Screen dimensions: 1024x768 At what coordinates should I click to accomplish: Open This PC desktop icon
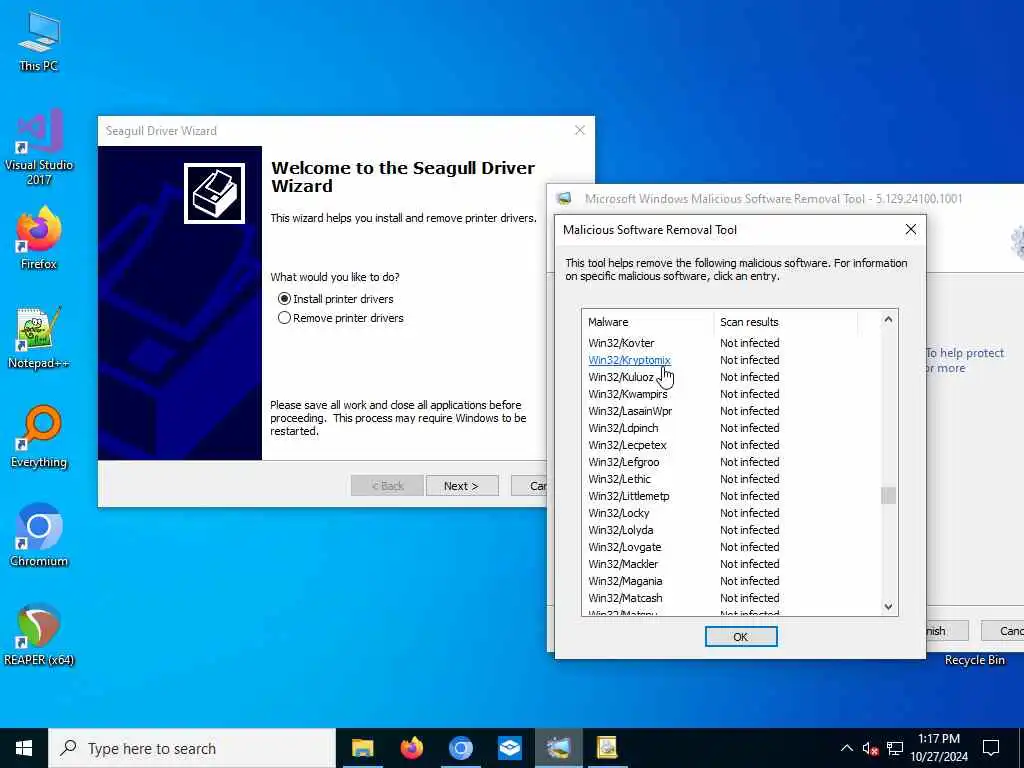[39, 40]
